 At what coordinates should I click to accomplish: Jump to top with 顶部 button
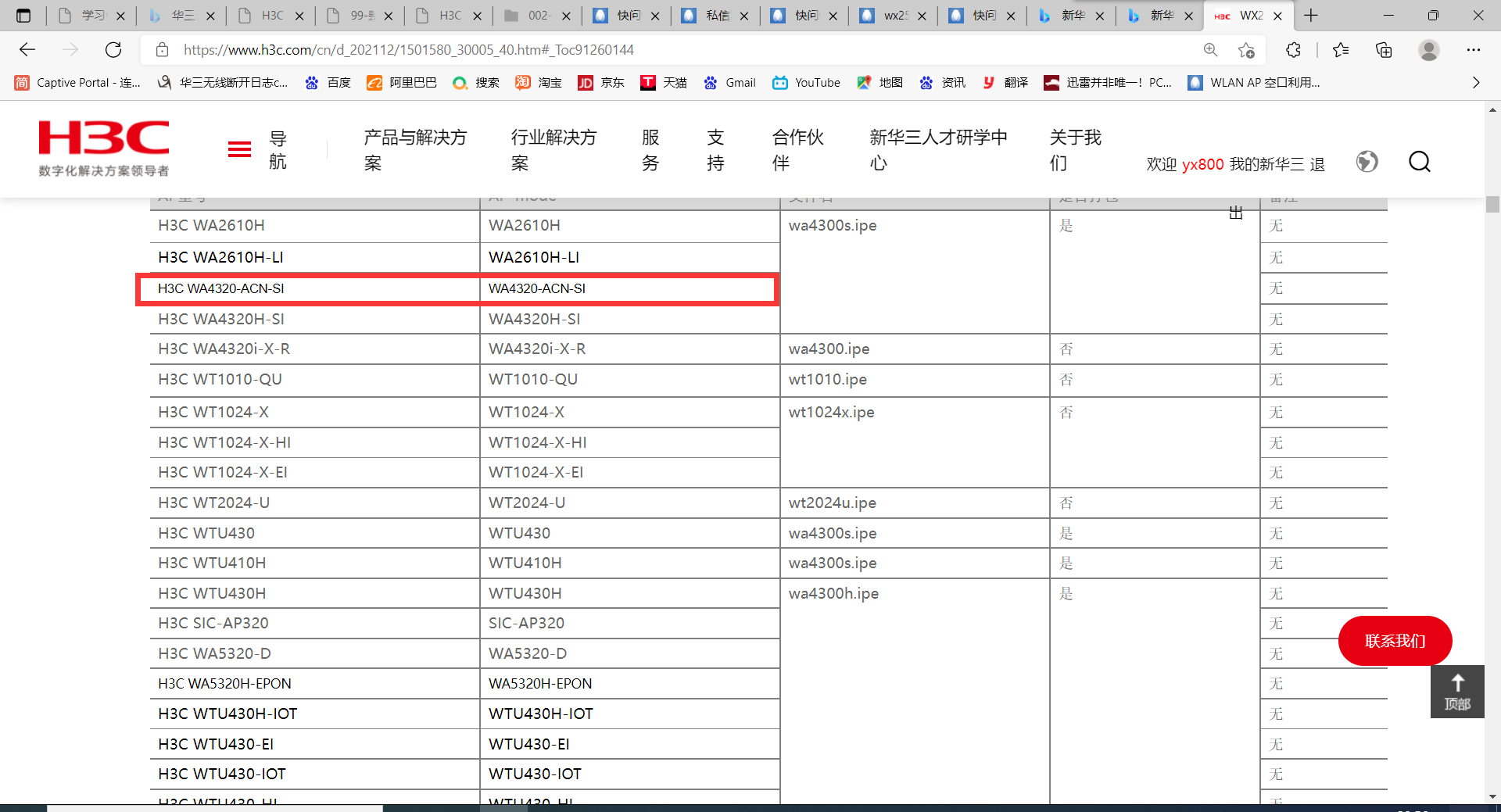1457,692
